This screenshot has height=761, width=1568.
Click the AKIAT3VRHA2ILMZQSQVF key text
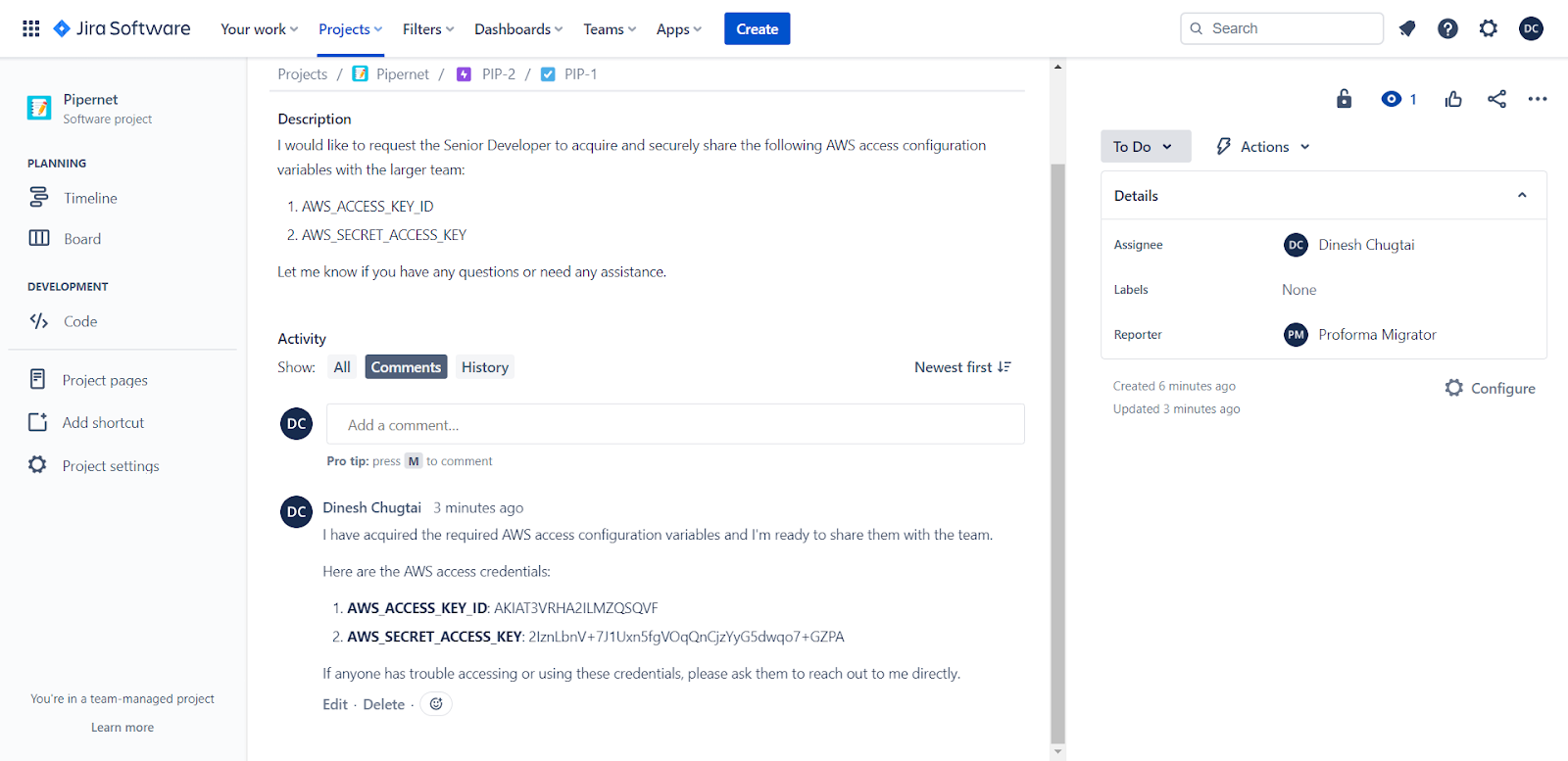click(x=575, y=608)
